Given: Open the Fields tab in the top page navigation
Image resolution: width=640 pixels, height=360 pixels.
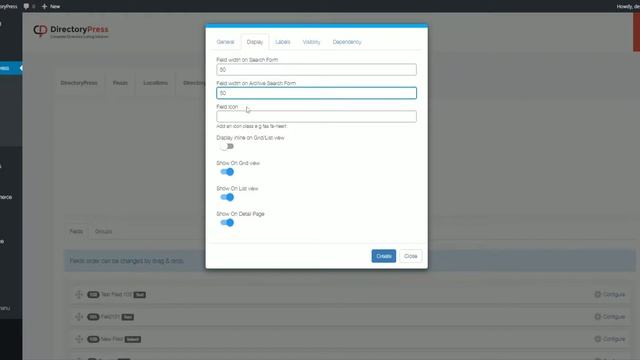Looking at the screenshot, I should coord(120,83).
